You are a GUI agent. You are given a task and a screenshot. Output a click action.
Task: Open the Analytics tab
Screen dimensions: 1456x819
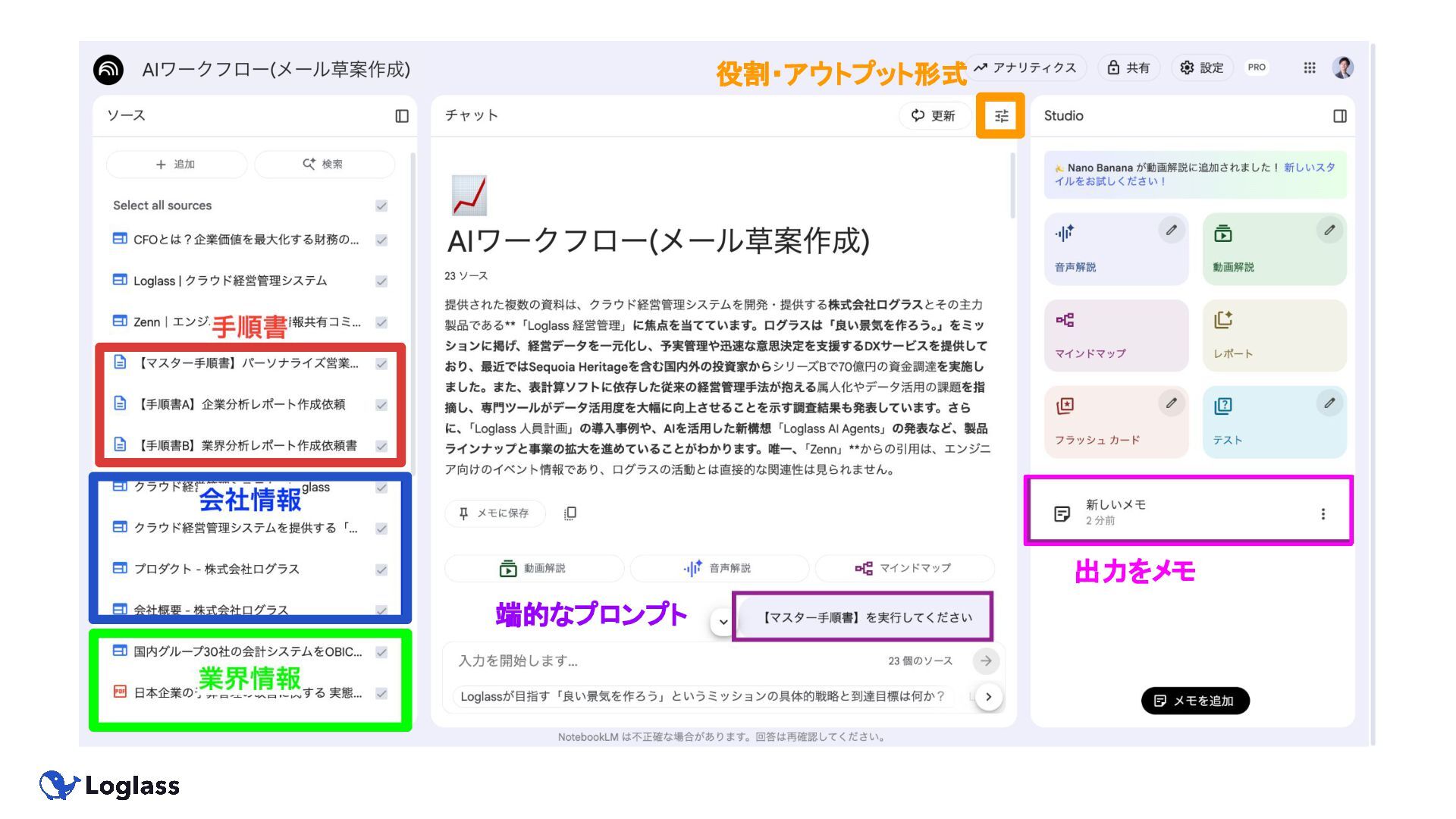tap(1026, 67)
